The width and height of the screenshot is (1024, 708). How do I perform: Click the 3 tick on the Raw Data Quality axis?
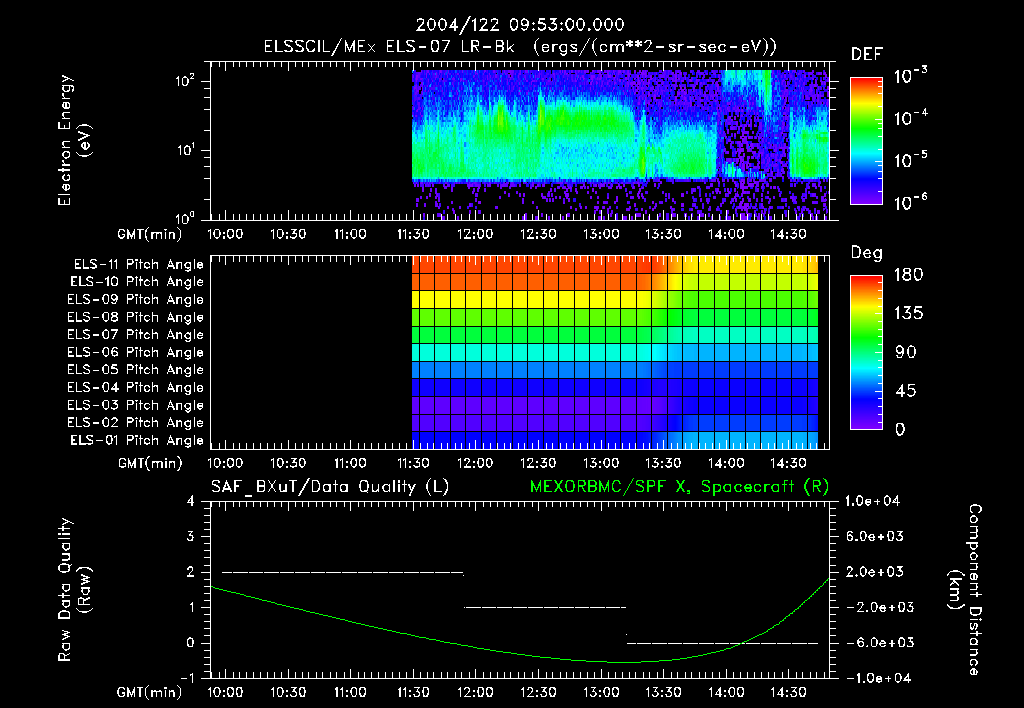pyautogui.click(x=191, y=536)
